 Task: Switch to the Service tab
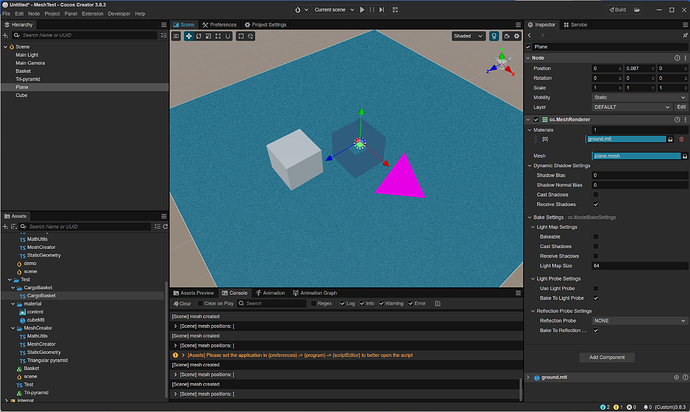pyautogui.click(x=576, y=25)
